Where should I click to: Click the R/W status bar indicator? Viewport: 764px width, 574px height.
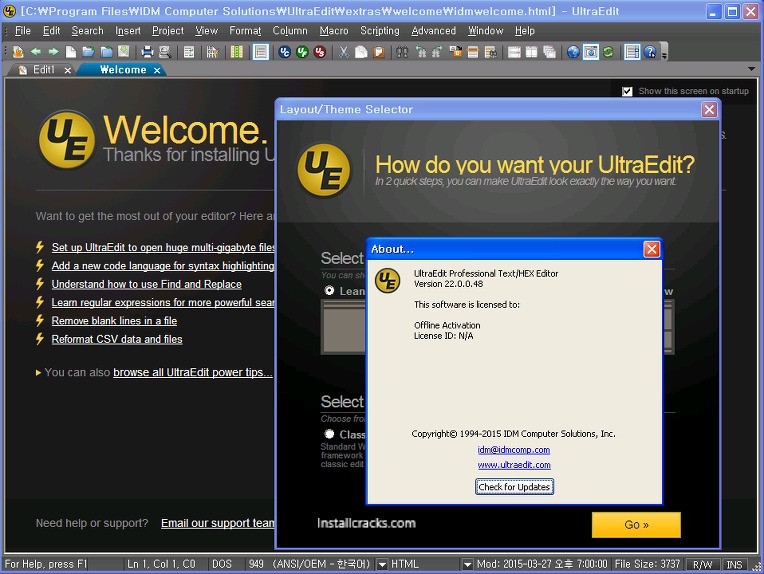point(702,564)
